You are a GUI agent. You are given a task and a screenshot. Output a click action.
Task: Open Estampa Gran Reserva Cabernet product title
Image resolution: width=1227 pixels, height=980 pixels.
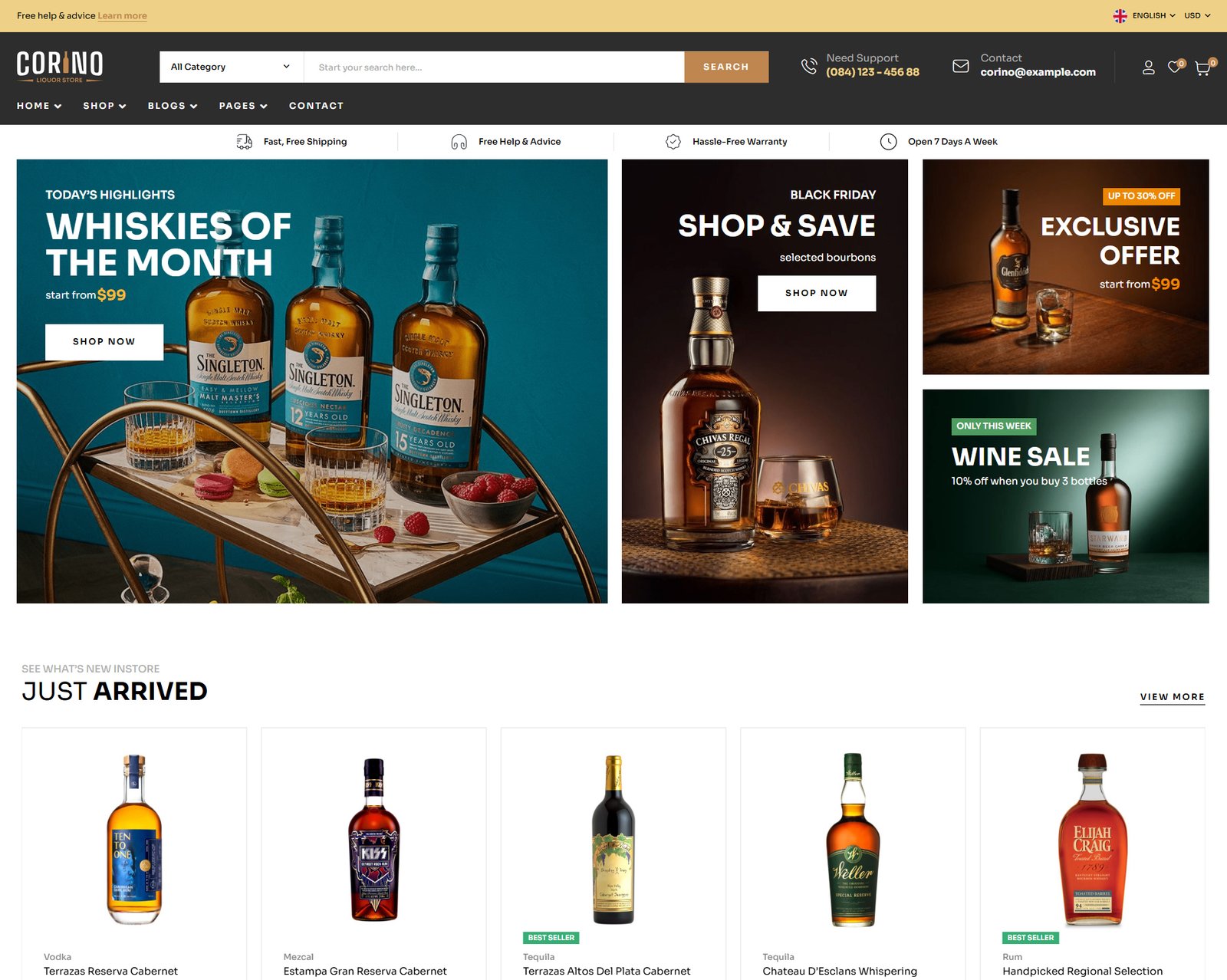tap(365, 971)
